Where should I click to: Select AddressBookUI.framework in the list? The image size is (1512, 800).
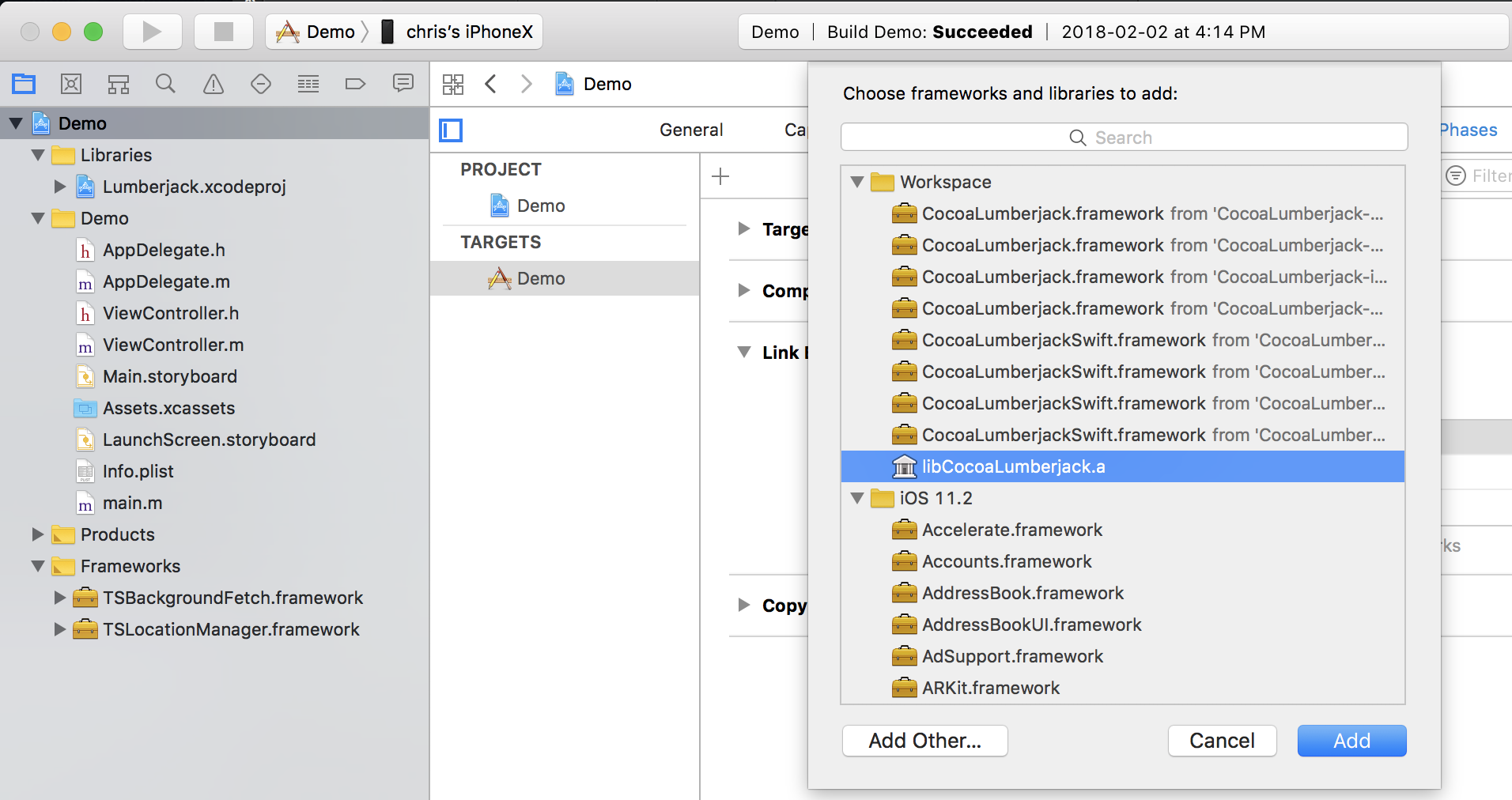click(1123, 625)
